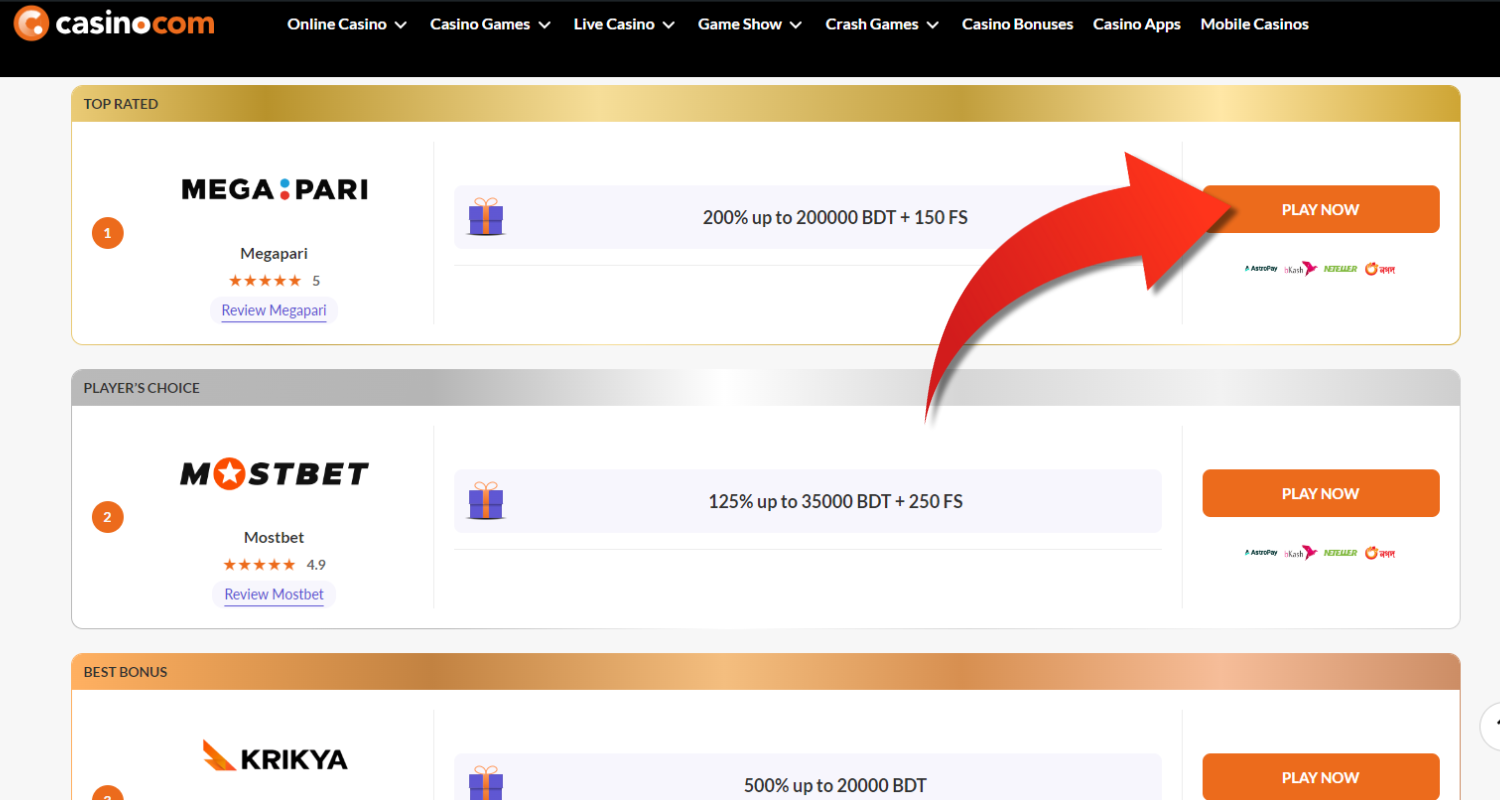Click the Mostbet logo
This screenshot has height=800, width=1500.
click(274, 473)
